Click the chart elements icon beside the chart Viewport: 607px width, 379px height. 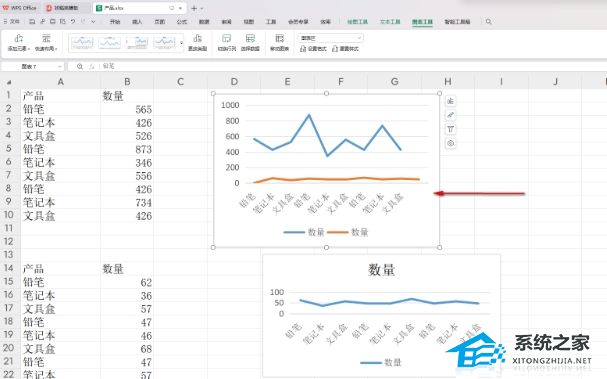pos(450,101)
